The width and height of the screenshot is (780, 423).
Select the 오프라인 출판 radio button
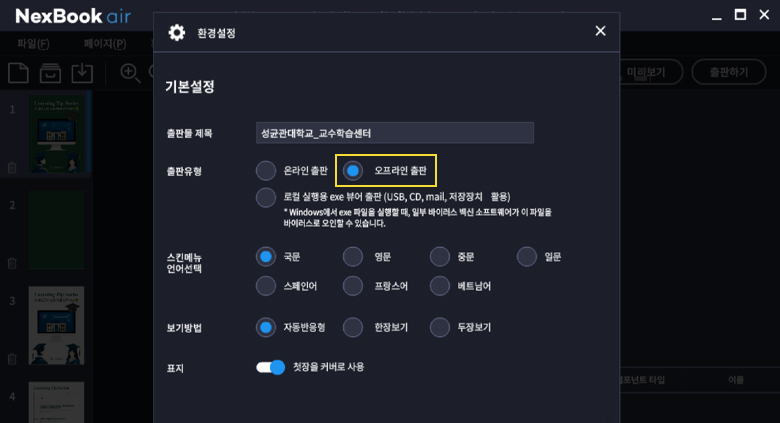click(x=353, y=171)
